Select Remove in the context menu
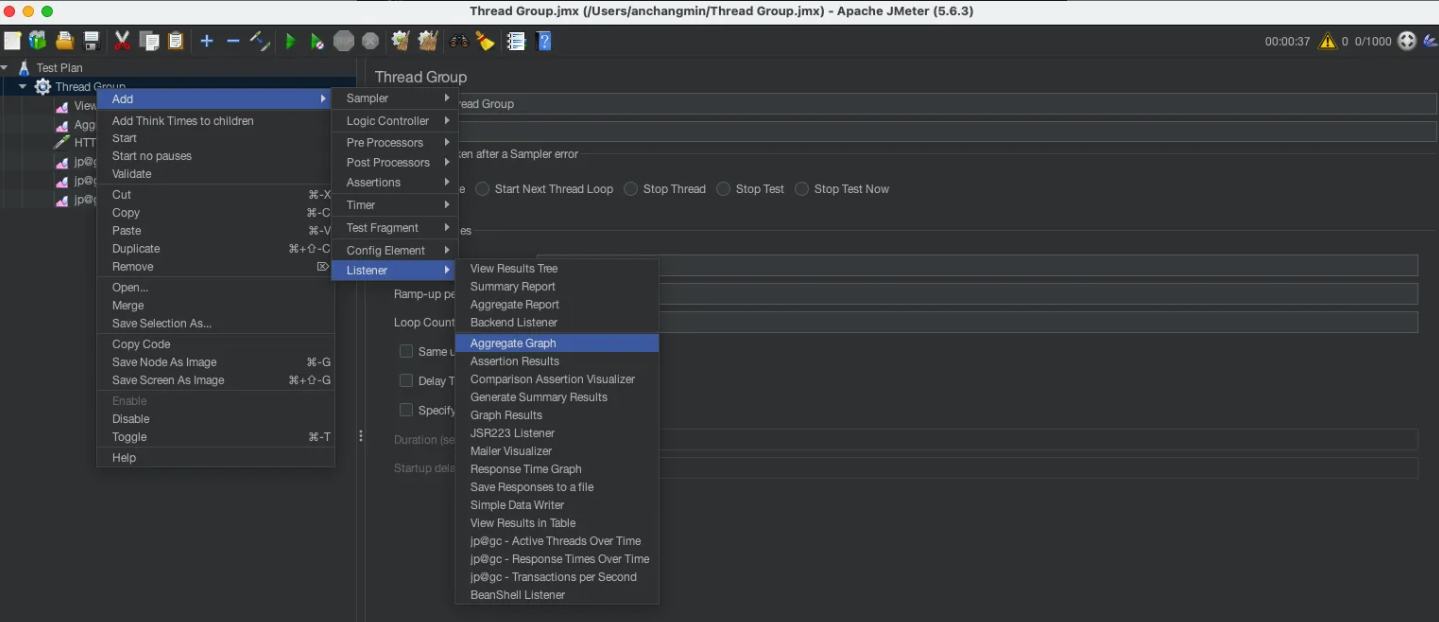This screenshot has height=622, width=1439. [215, 267]
